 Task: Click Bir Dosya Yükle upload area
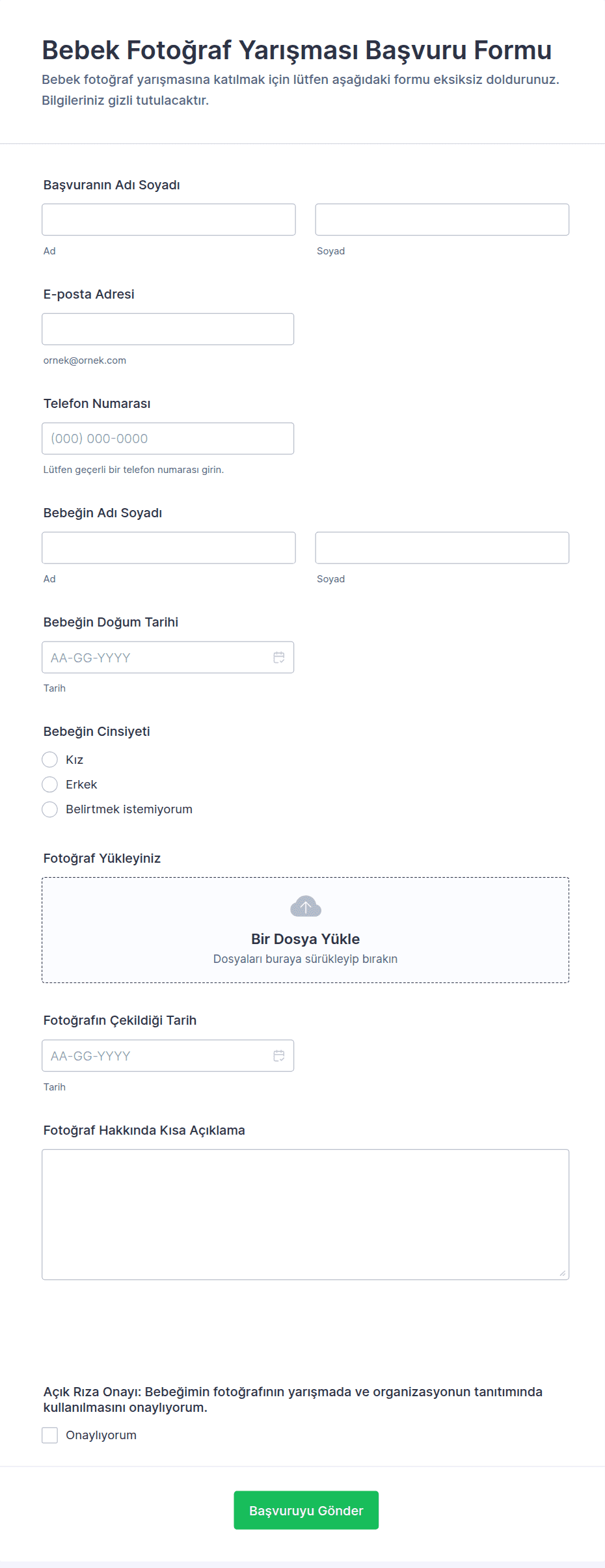coord(305,939)
